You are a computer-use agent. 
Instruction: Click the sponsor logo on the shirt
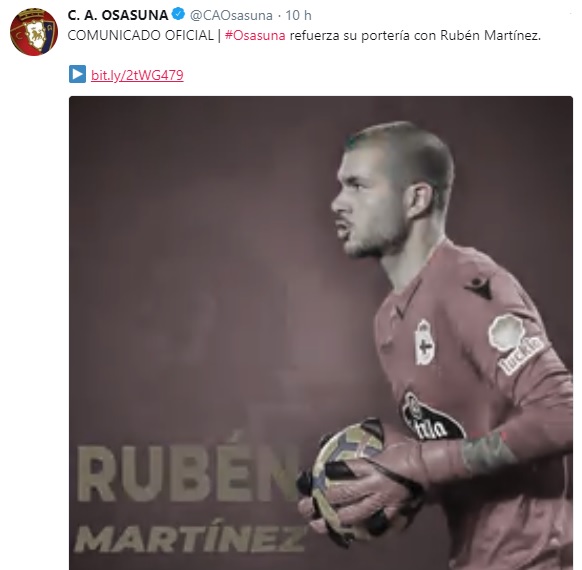432,417
